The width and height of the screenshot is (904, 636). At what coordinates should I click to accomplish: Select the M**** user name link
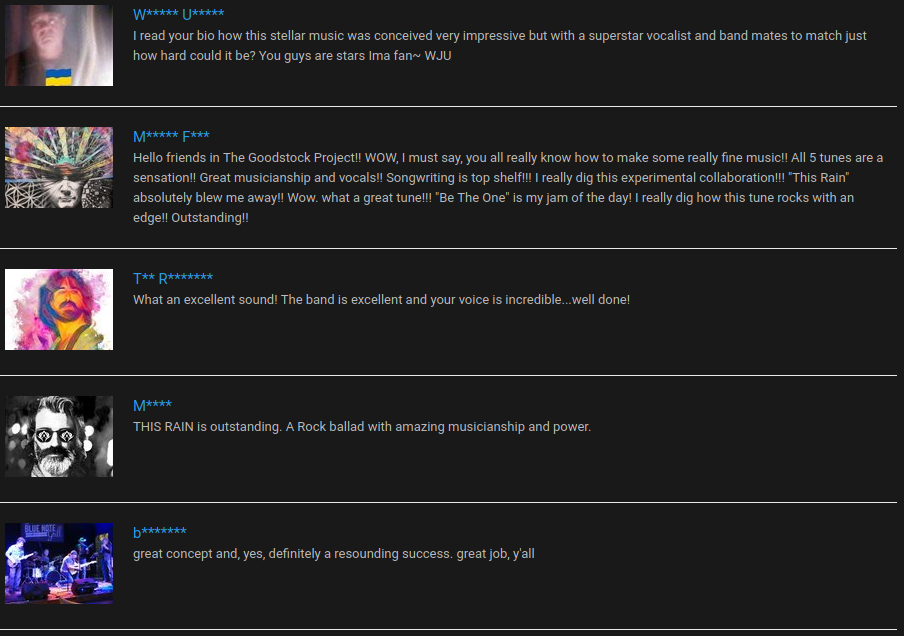(x=152, y=405)
